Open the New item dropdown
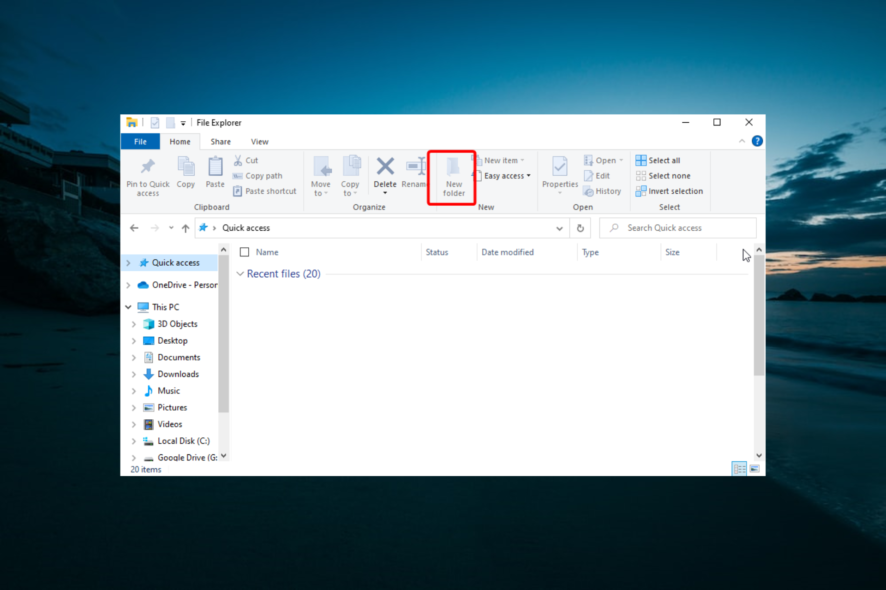The image size is (886, 590). pos(501,160)
